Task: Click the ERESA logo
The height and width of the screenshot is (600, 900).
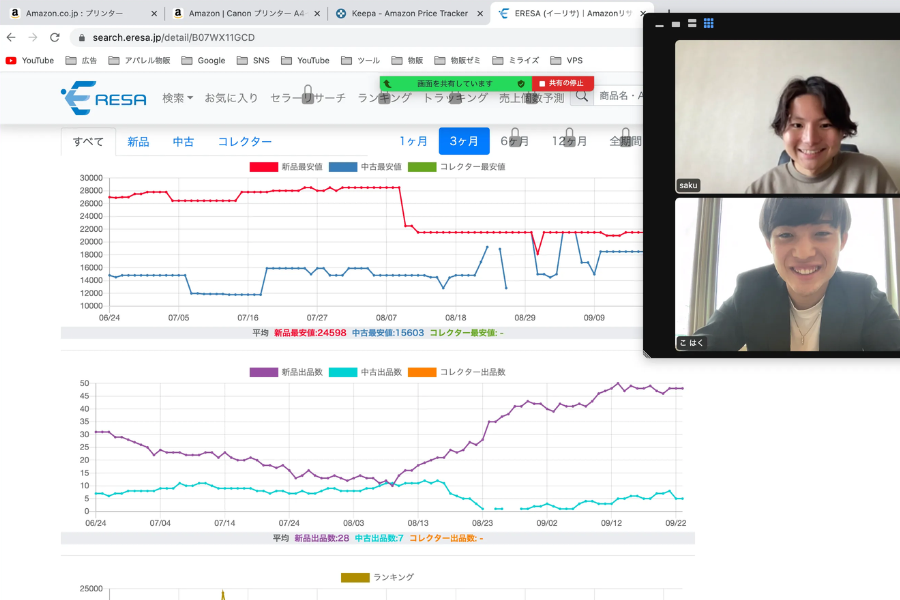Action: 104,98
